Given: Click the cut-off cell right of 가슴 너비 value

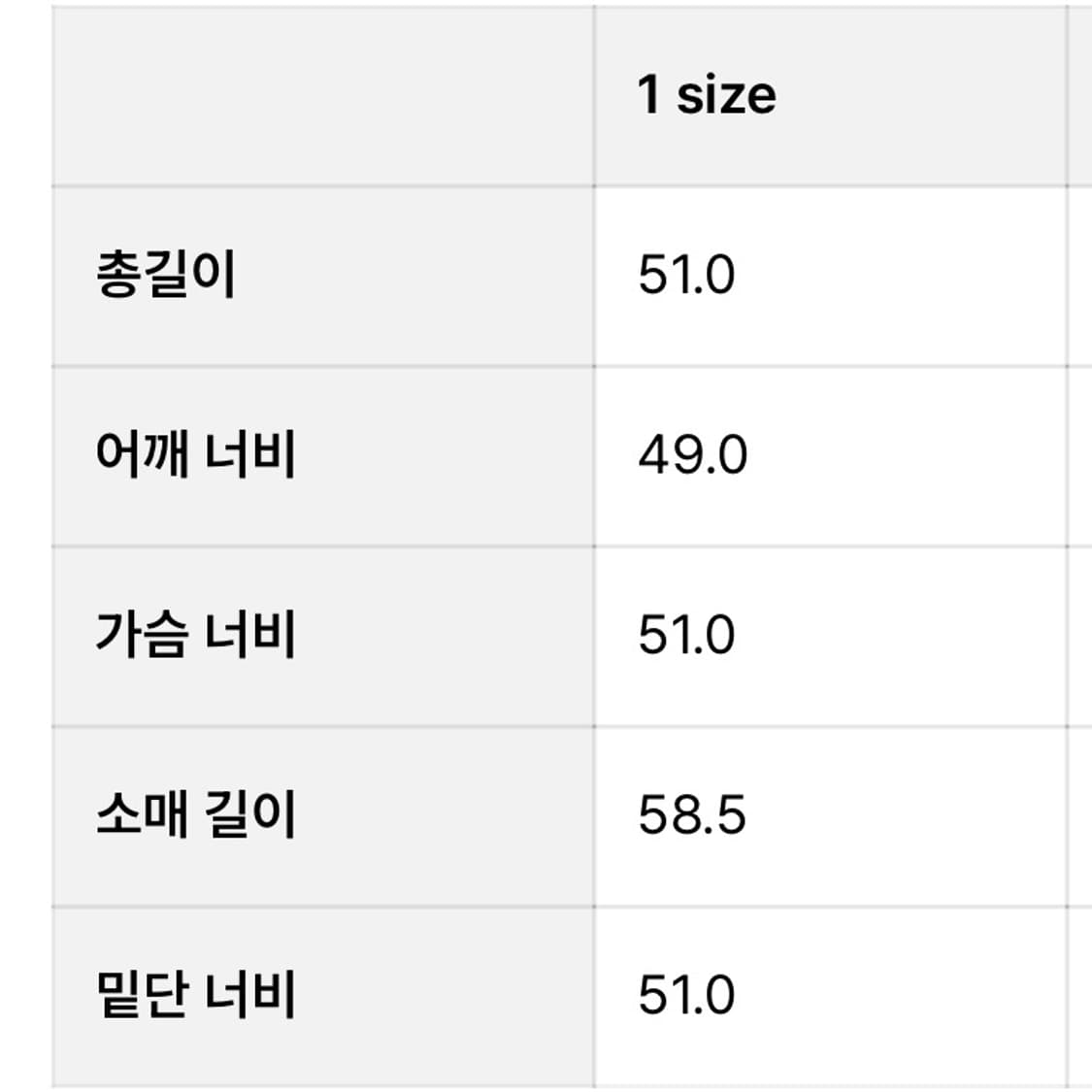Looking at the screenshot, I should pyautogui.click(x=1080, y=635).
